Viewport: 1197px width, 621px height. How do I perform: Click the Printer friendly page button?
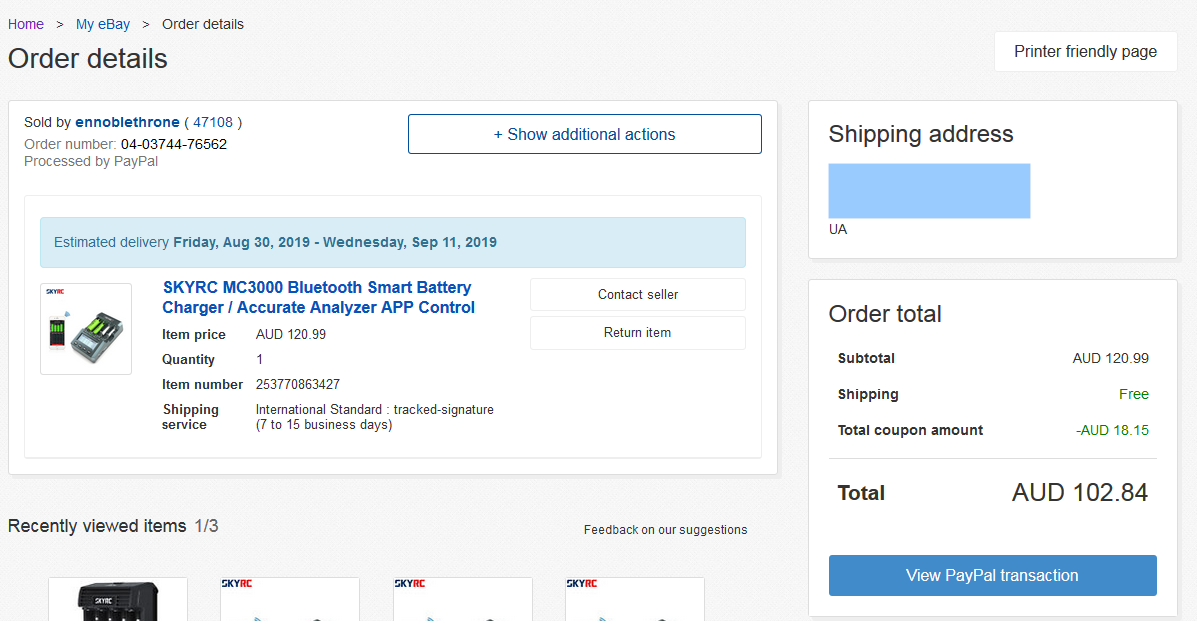point(1085,52)
